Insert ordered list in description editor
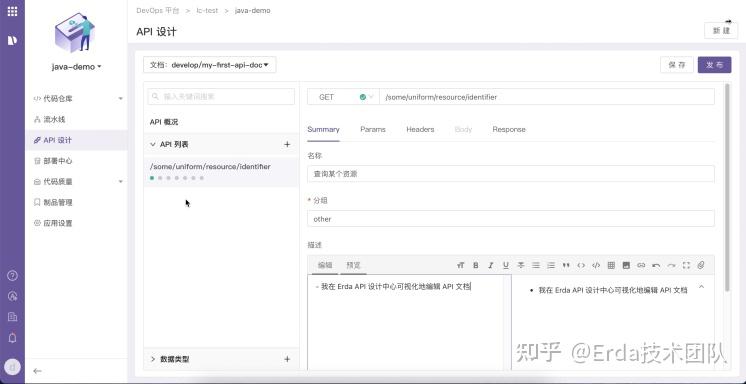The image size is (746, 384). pyautogui.click(x=551, y=266)
